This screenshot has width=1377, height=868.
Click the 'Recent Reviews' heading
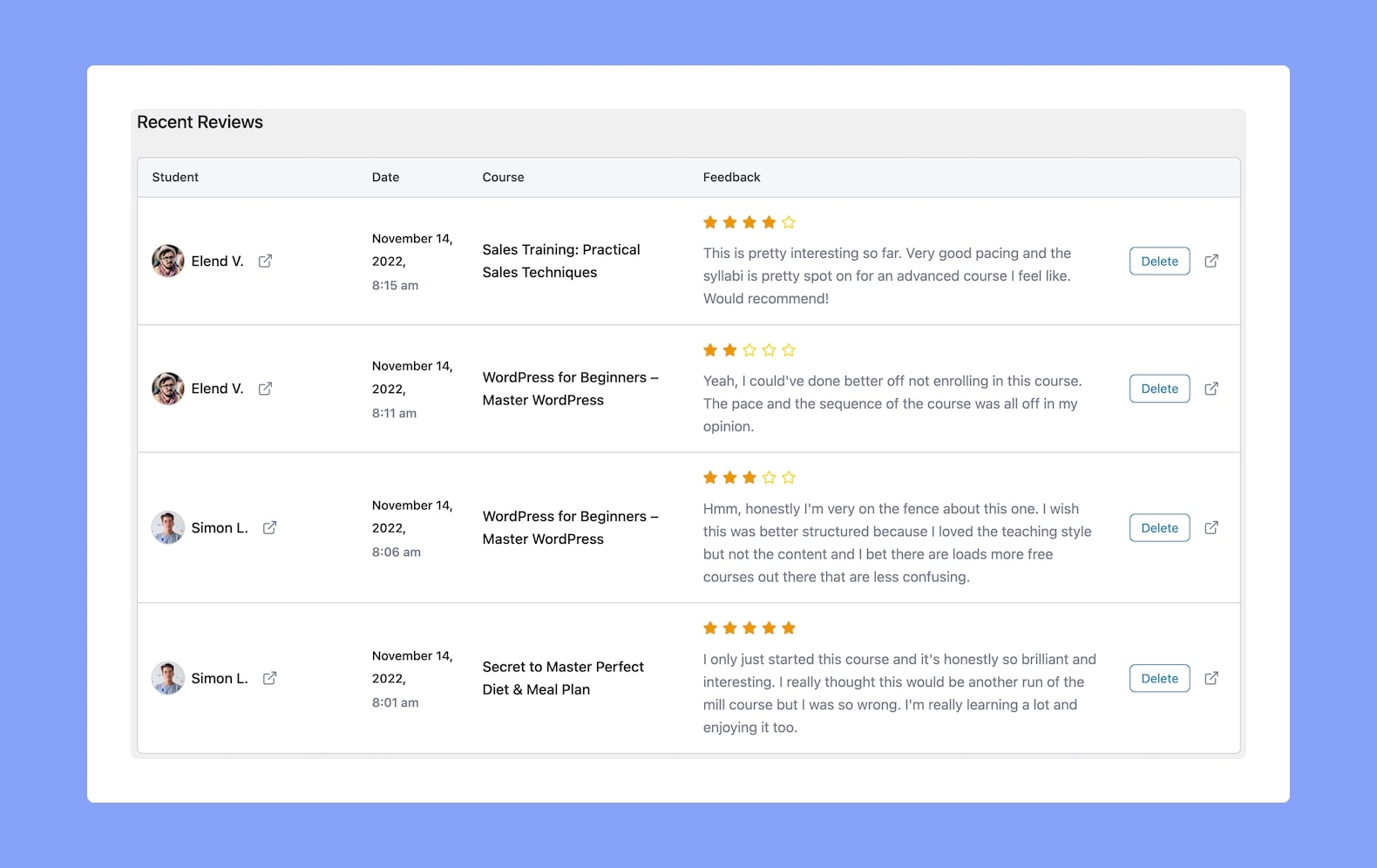click(x=200, y=122)
